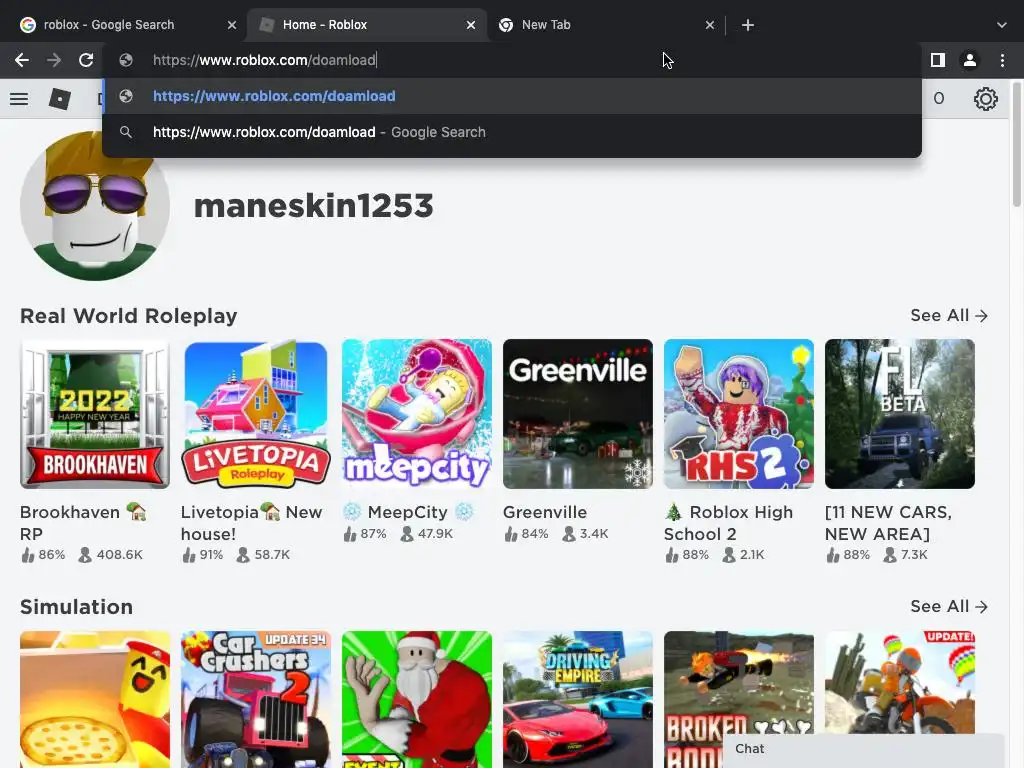Open the RHS2 game thumbnail
Screen dimensions: 1024x768
(x=739, y=414)
